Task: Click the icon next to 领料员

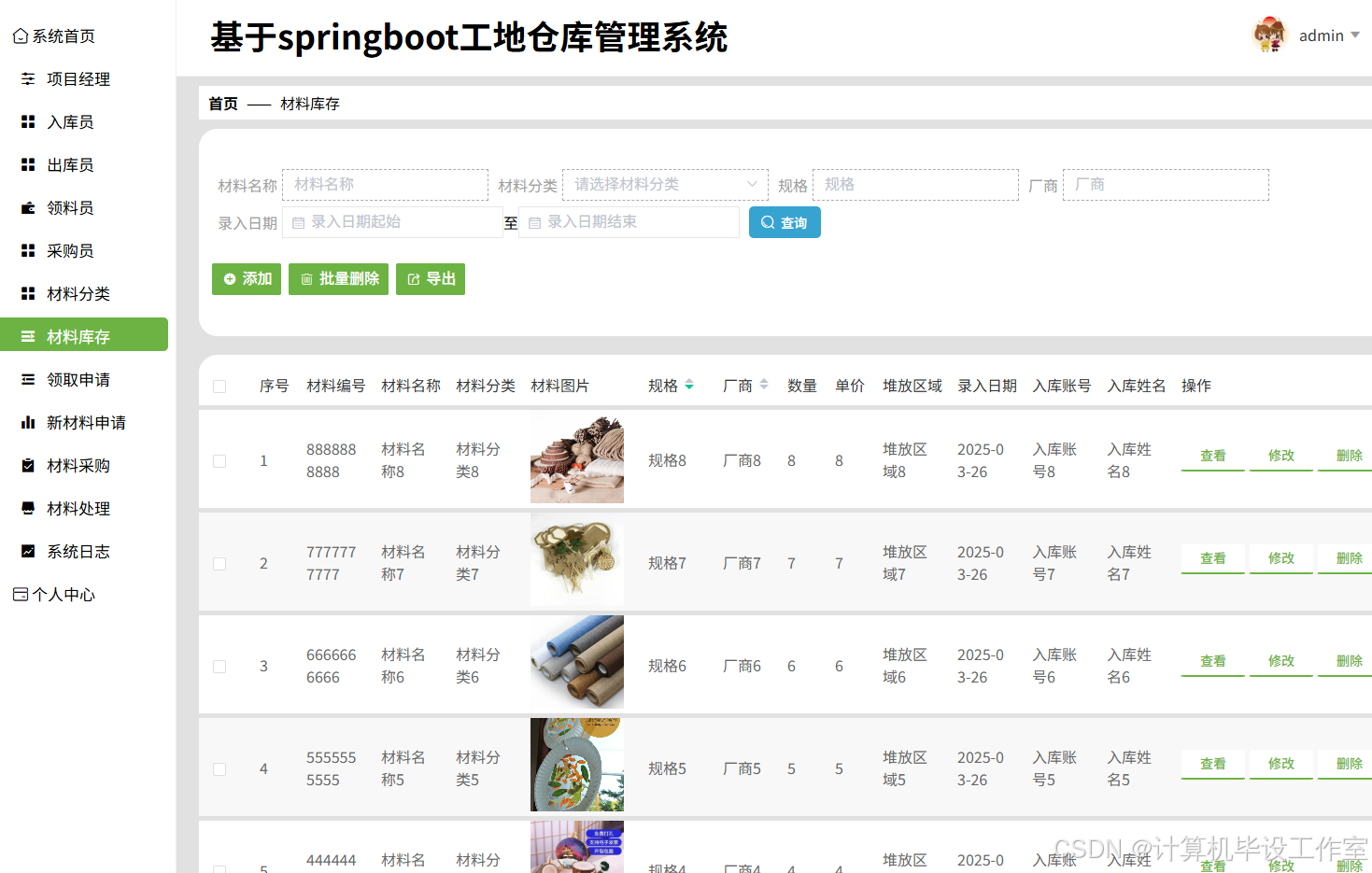Action: [x=28, y=208]
